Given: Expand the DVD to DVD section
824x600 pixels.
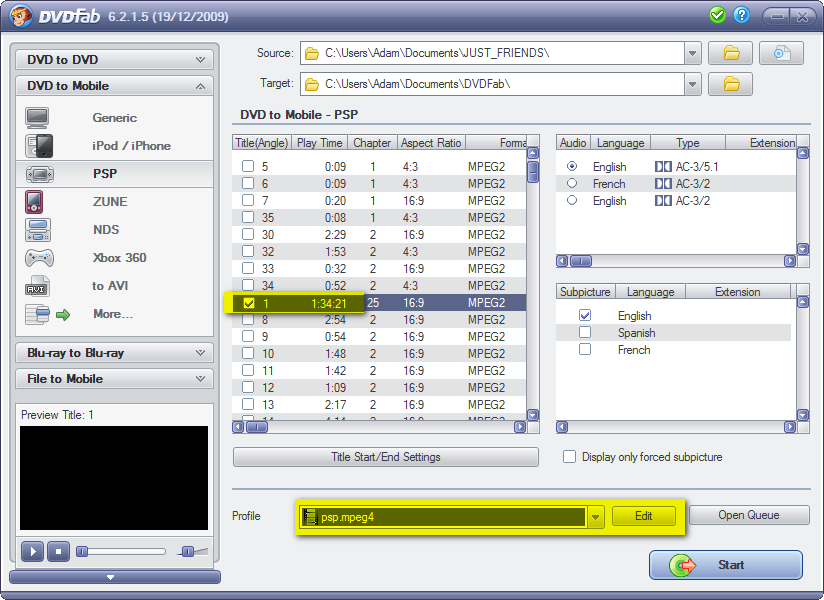Looking at the screenshot, I should [x=114, y=60].
